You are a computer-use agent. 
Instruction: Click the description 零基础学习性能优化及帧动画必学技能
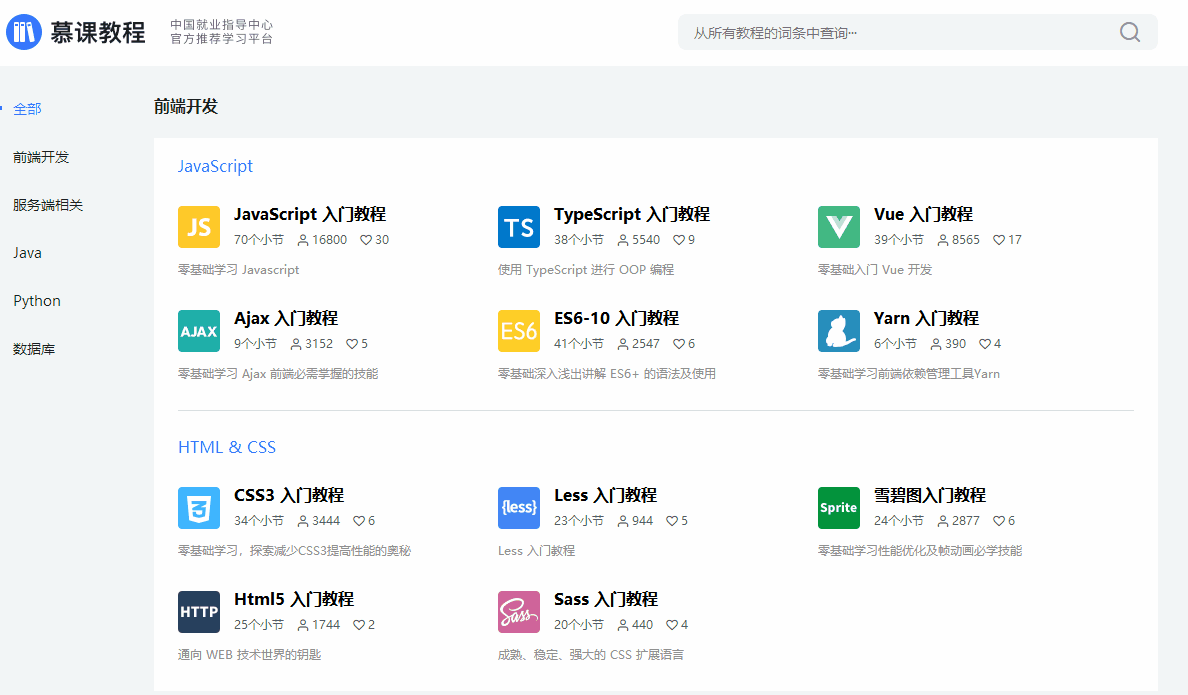920,551
